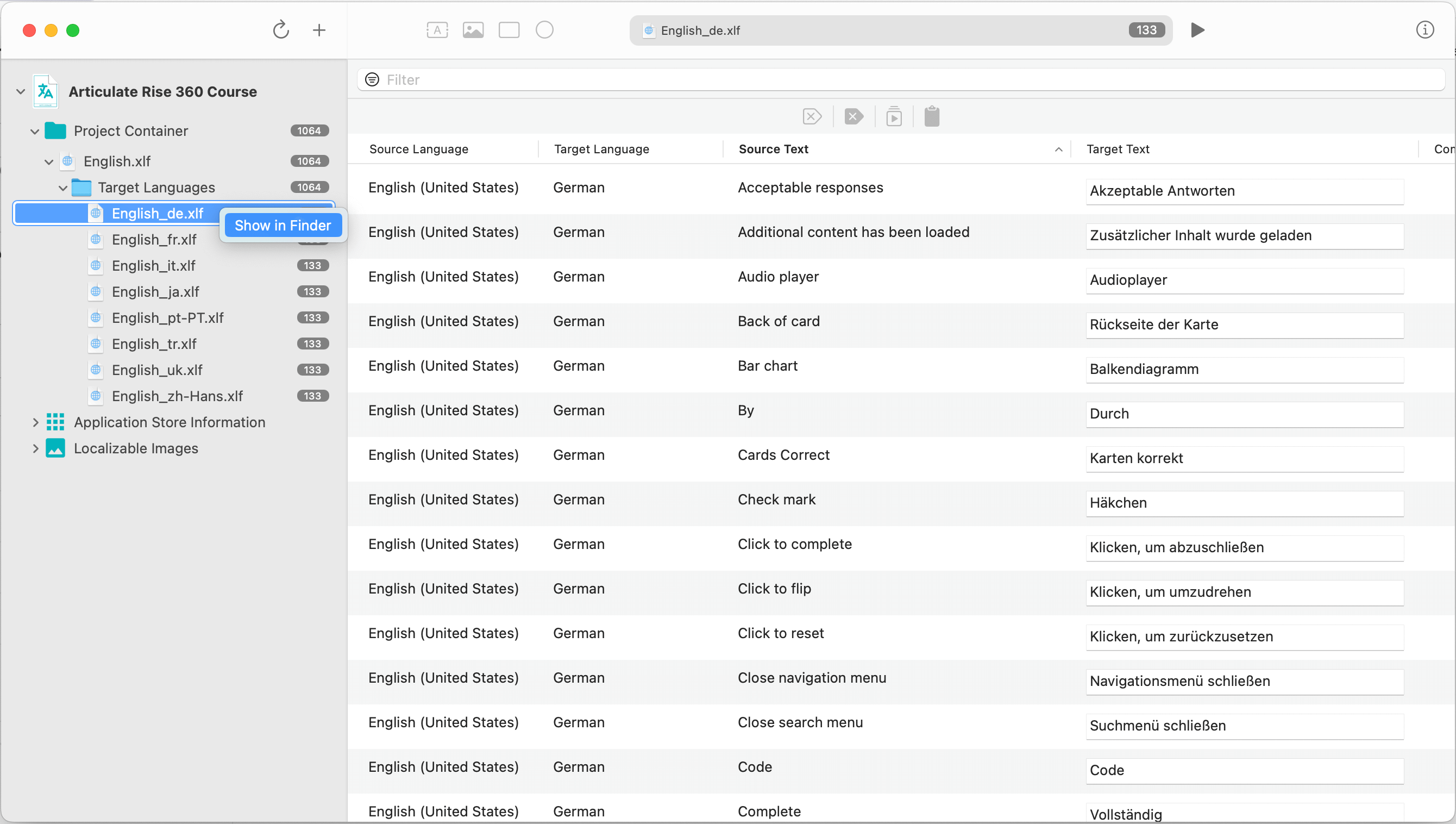Edit the Balkendiagramm target text field
This screenshot has height=824, width=1456.
(1245, 370)
